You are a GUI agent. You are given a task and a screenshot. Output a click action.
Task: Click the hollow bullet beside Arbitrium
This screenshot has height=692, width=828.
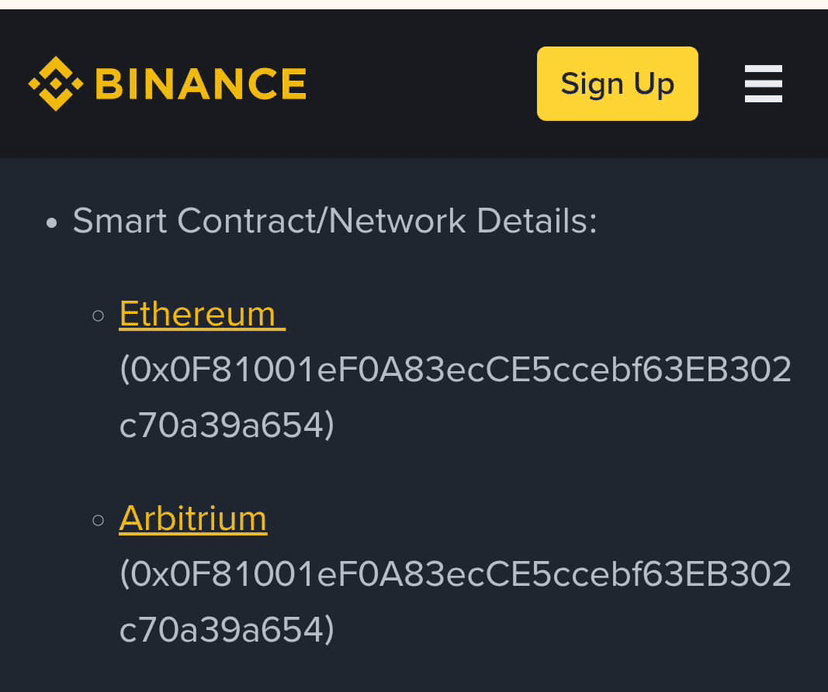click(x=98, y=520)
